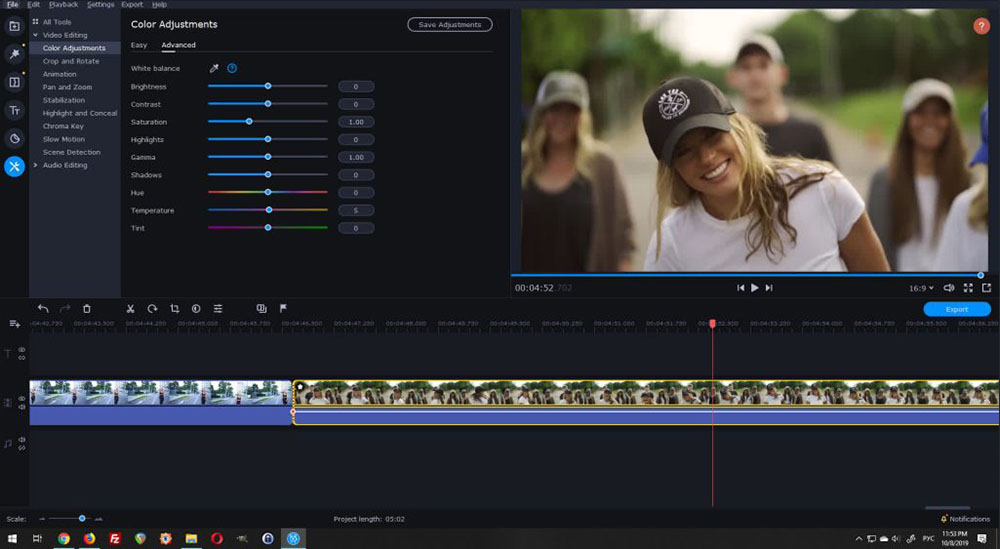The height and width of the screenshot is (549, 1000).
Task: Click the Windows Start button
Action: coord(11,539)
